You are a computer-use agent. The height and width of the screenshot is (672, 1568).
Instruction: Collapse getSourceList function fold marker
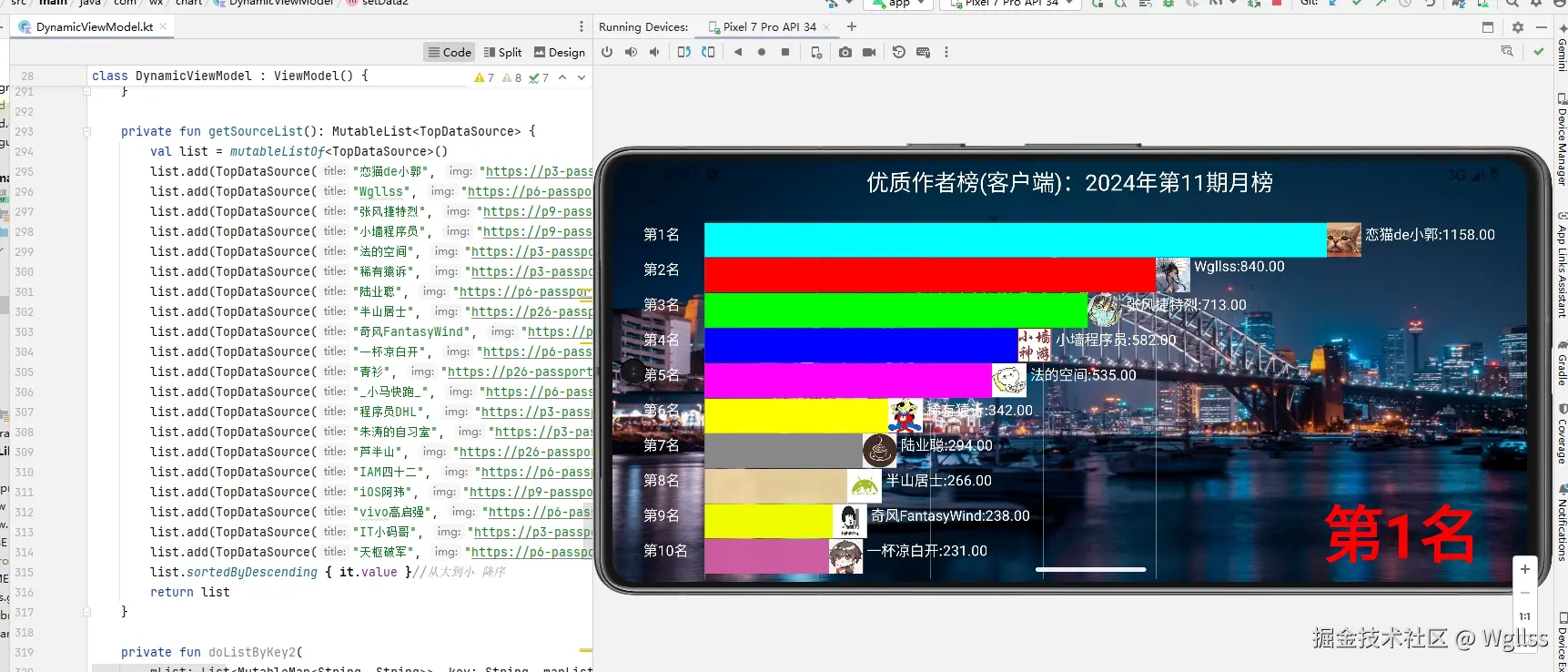pyautogui.click(x=87, y=131)
